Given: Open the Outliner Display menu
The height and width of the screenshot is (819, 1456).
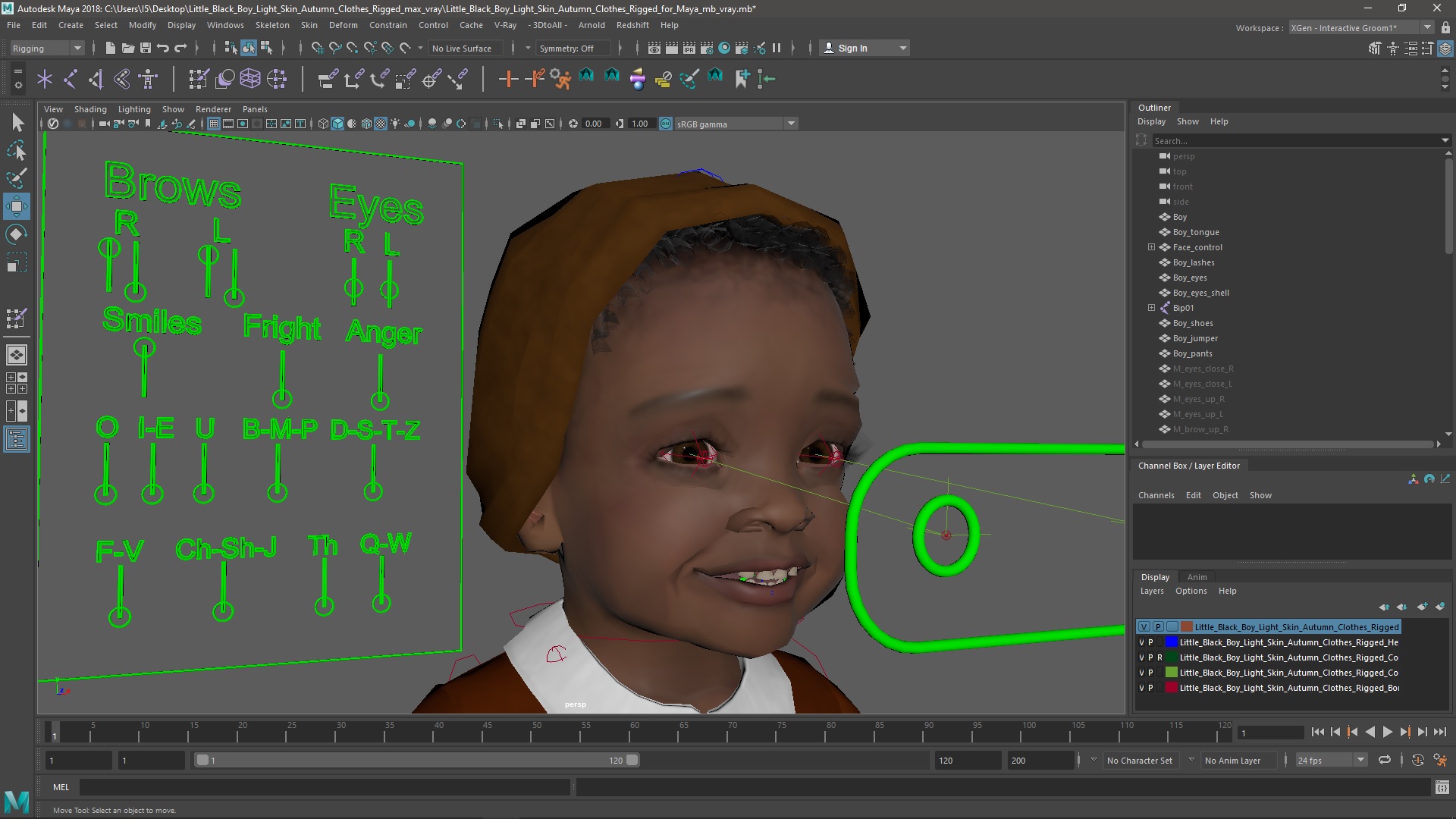Looking at the screenshot, I should pyautogui.click(x=1151, y=121).
